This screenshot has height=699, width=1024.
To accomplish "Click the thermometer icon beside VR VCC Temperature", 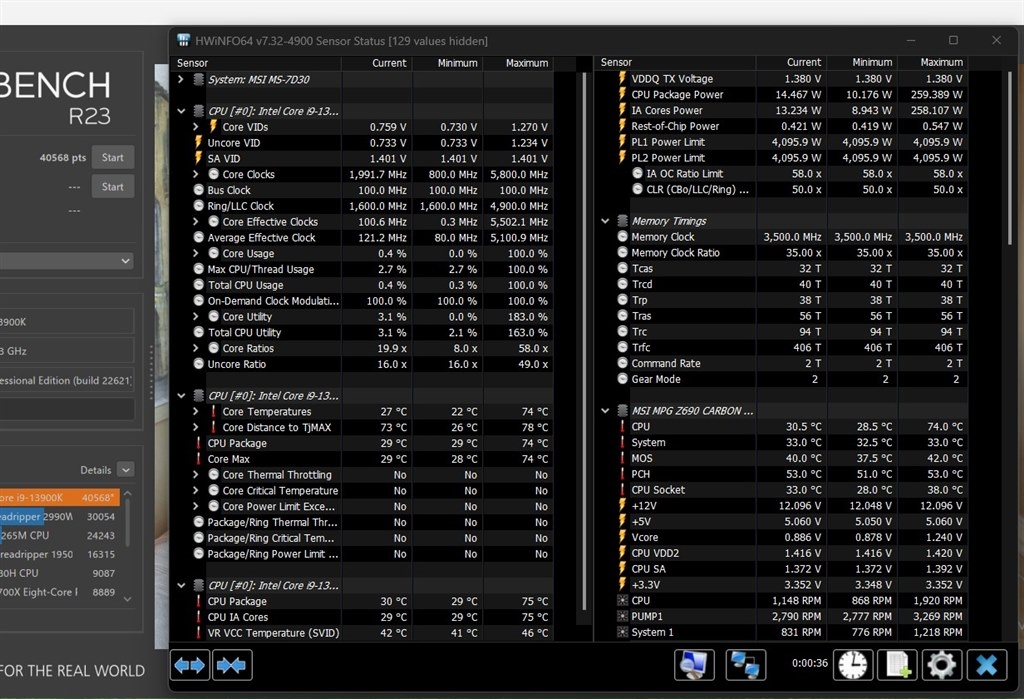I will (199, 632).
